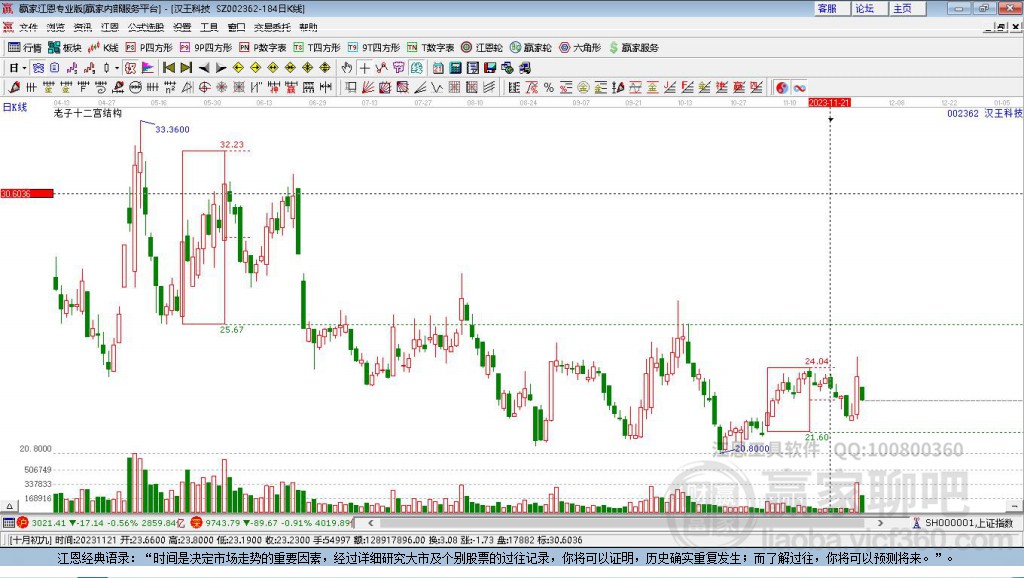Click the 002362 汉王科技 stock label
The image size is (1024, 578).
984,113
